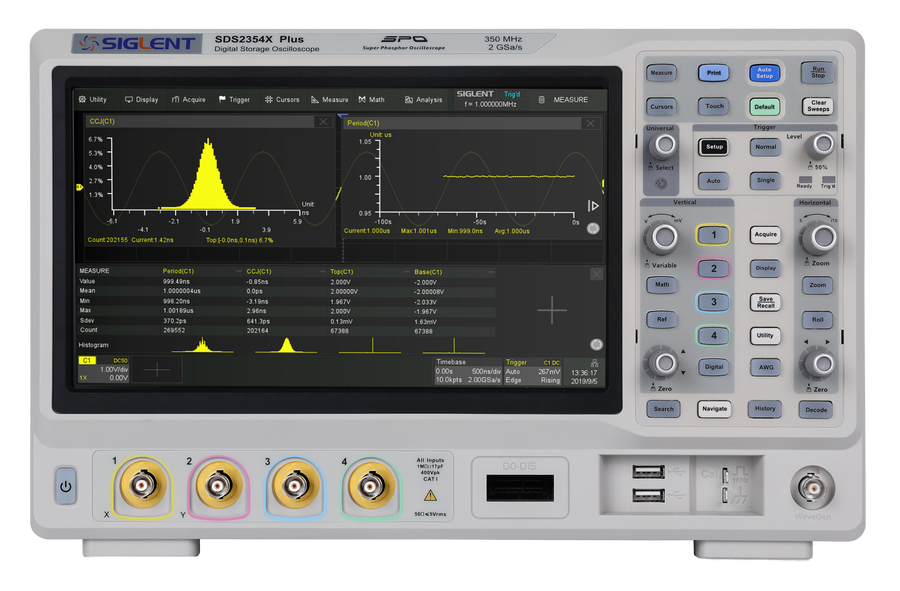Tap the round button beside the Histogram row

[596, 344]
